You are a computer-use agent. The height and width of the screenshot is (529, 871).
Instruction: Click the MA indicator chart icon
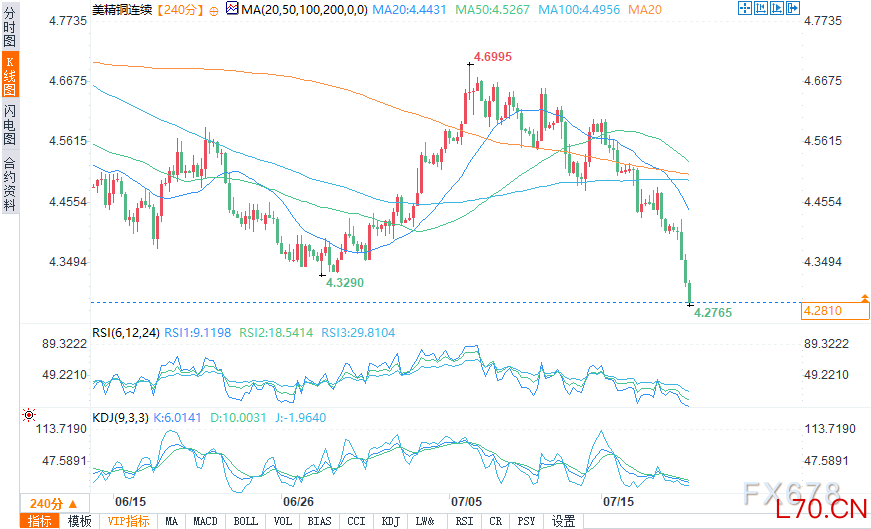click(x=232, y=10)
